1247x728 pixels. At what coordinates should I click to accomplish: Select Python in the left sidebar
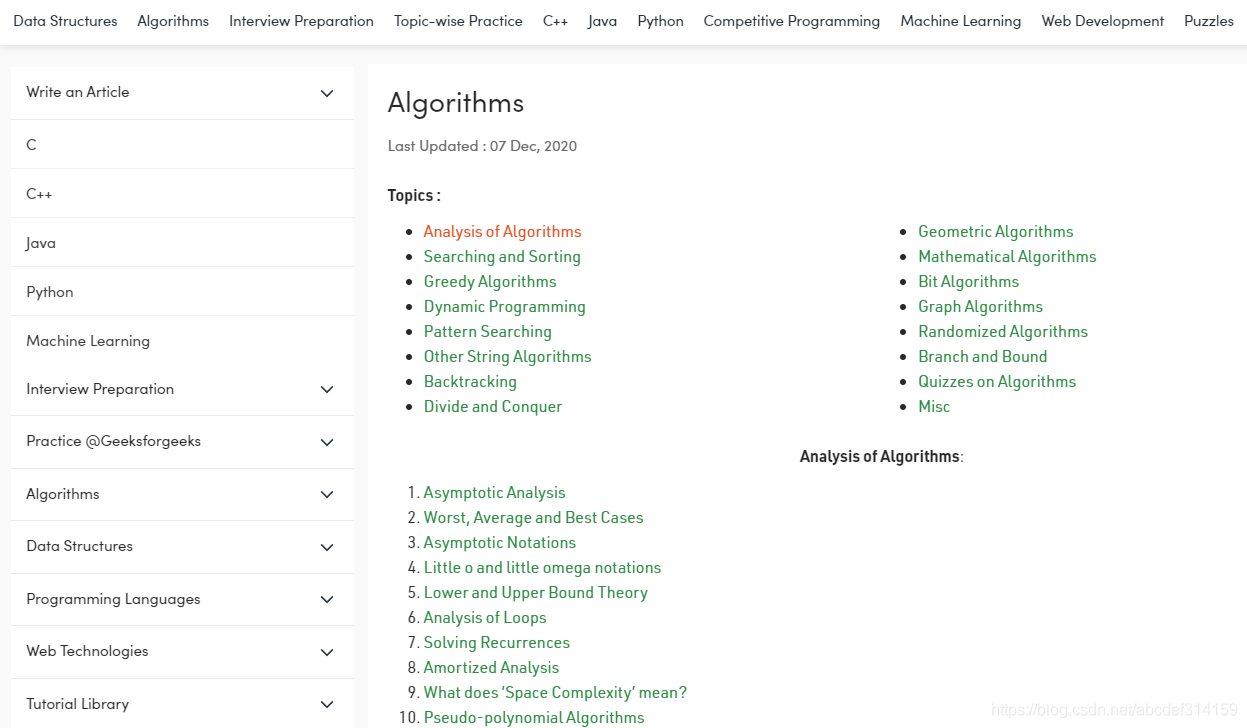tap(50, 292)
